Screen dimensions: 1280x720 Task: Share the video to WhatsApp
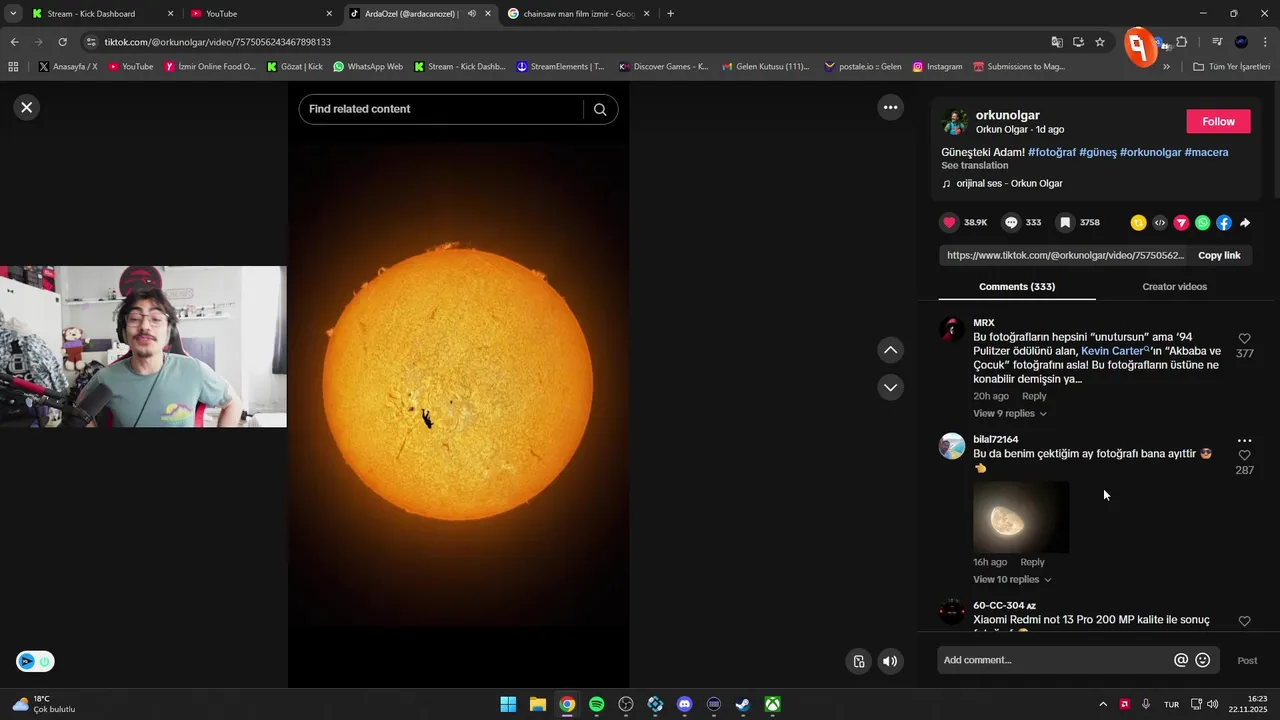[1202, 223]
